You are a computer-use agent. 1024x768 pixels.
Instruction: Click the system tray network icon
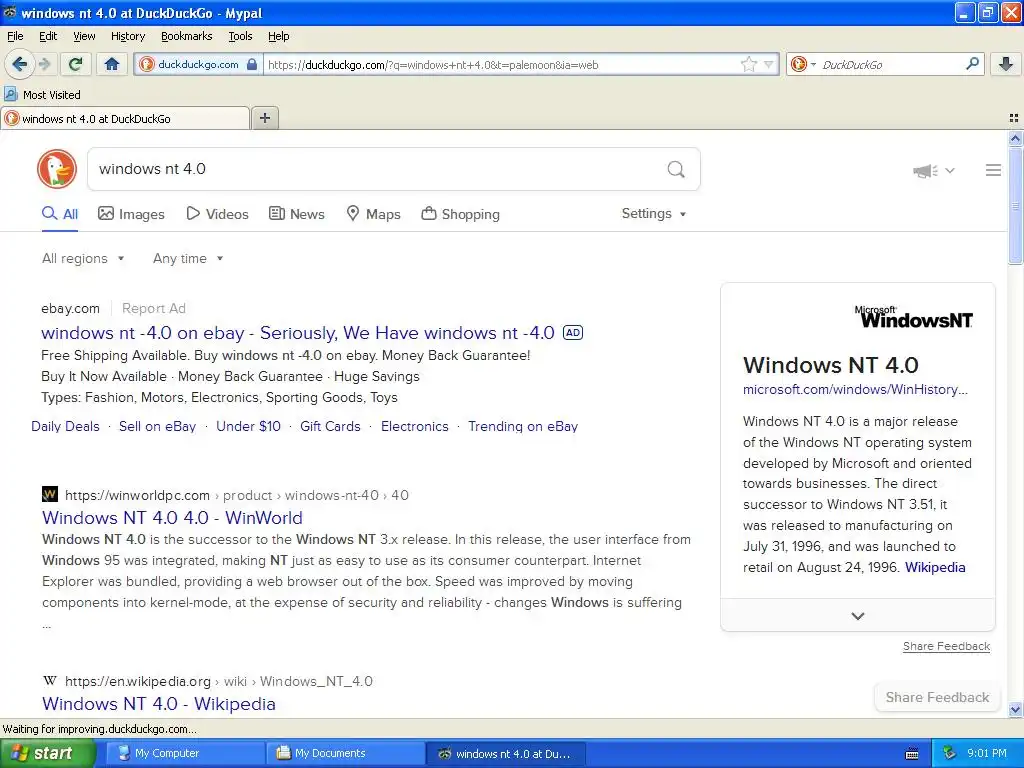(x=950, y=753)
